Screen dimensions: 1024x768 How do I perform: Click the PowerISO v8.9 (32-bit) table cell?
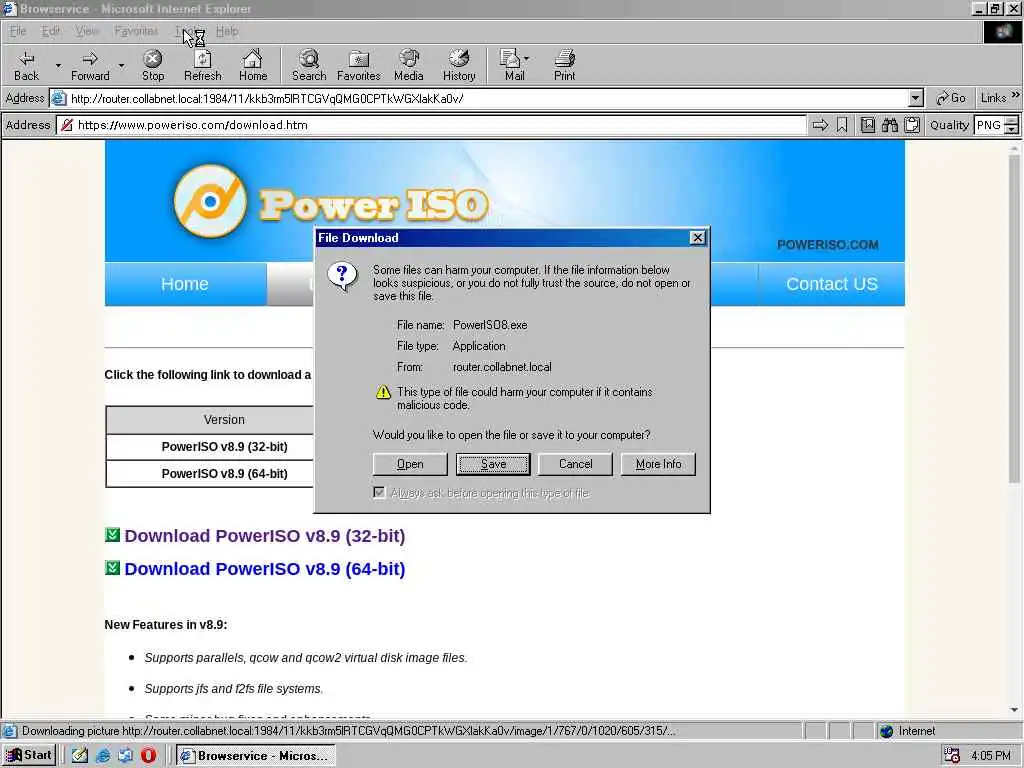click(224, 447)
